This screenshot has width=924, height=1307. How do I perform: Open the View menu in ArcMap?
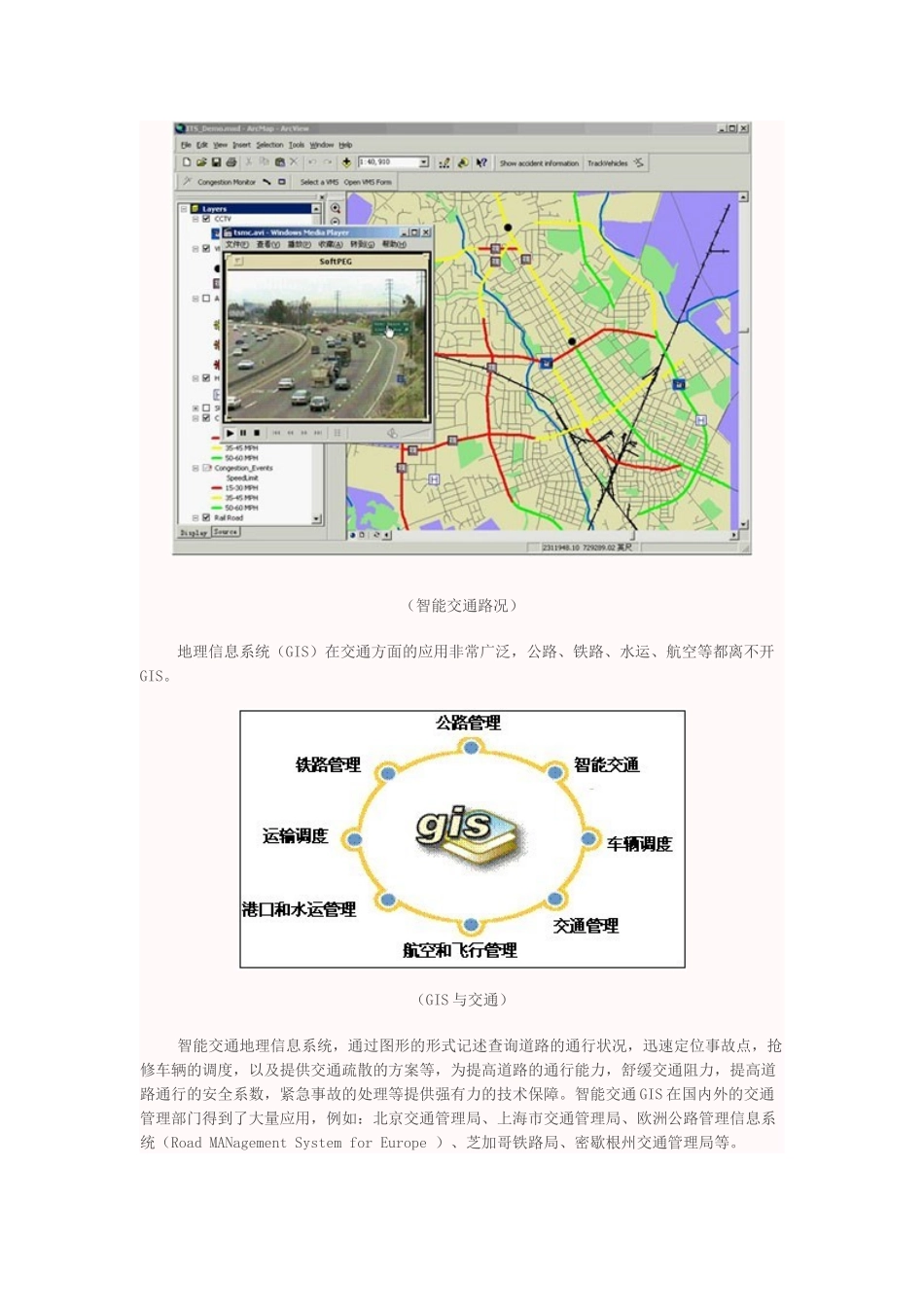point(220,145)
